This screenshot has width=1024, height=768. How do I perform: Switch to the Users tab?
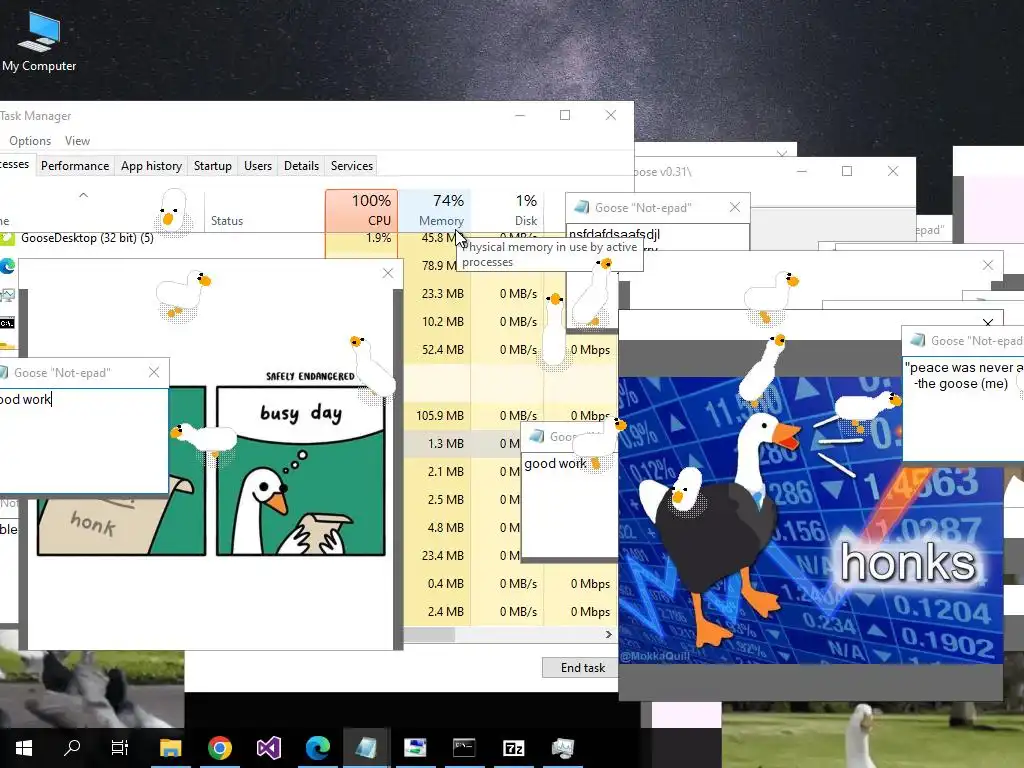coord(257,166)
